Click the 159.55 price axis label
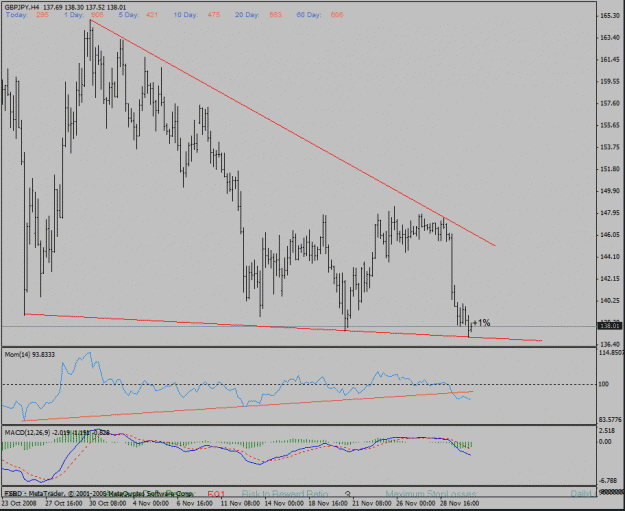The image size is (625, 511). (x=610, y=81)
